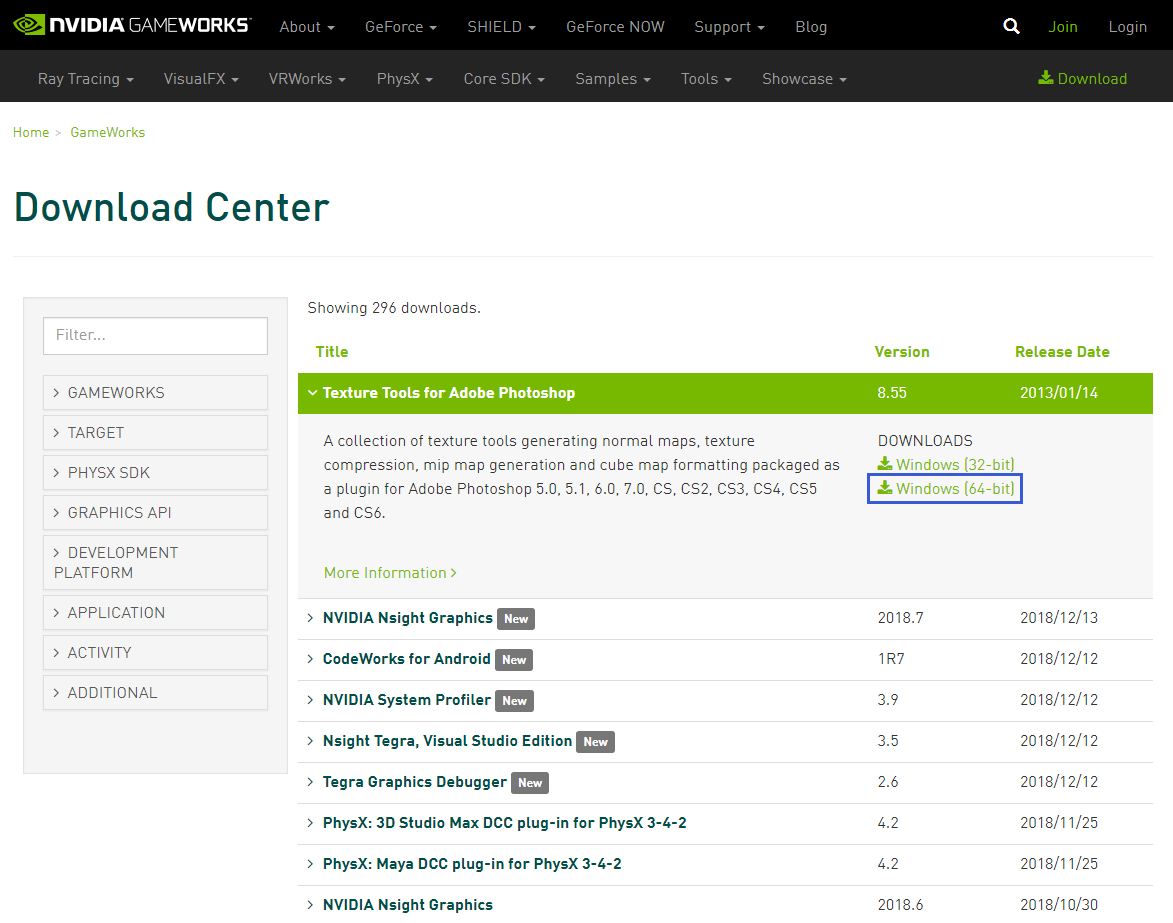1173x923 pixels.
Task: Click the version value "1R7"
Action: point(891,659)
